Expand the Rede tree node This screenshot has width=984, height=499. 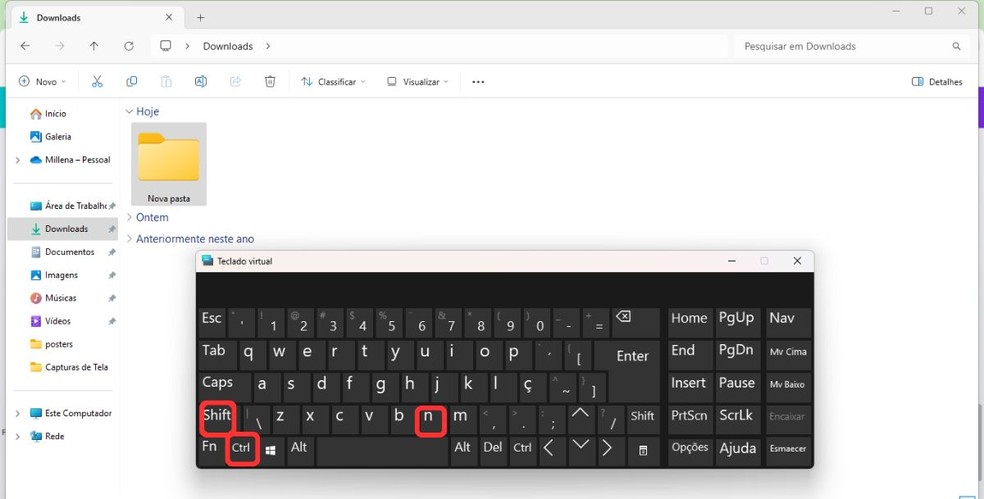[x=18, y=436]
